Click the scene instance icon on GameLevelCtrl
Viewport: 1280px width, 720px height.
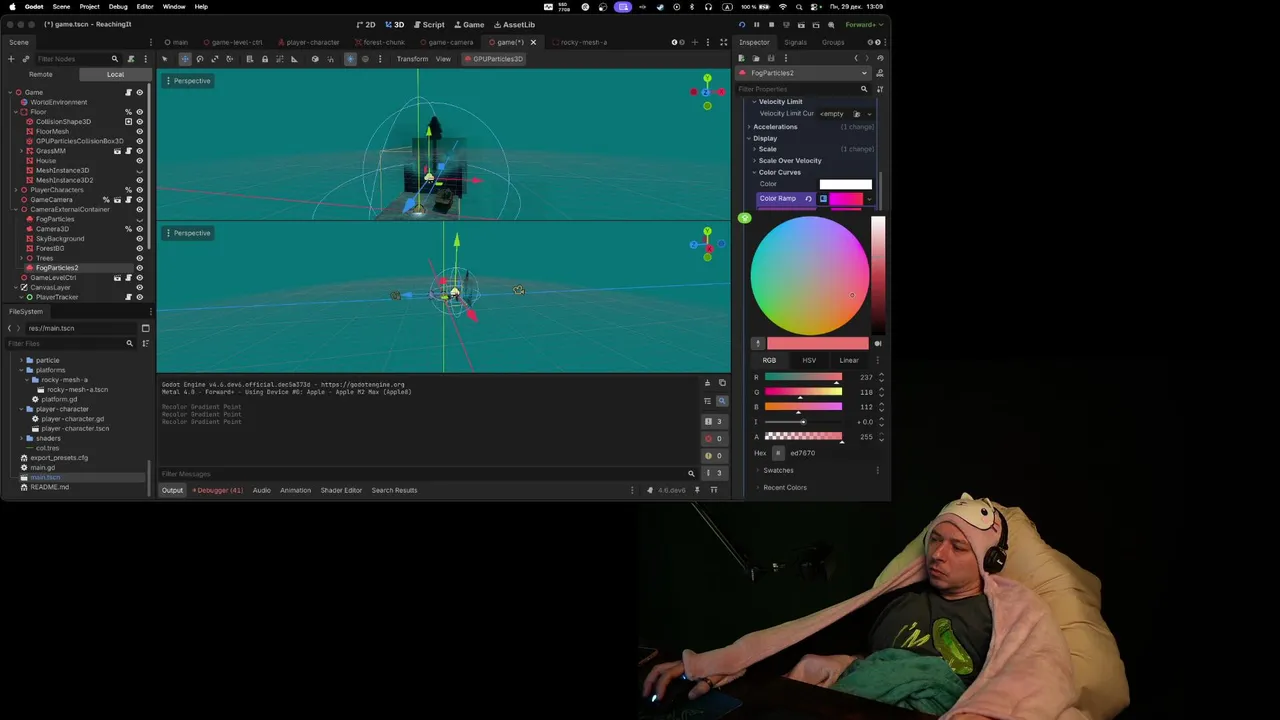(117, 278)
